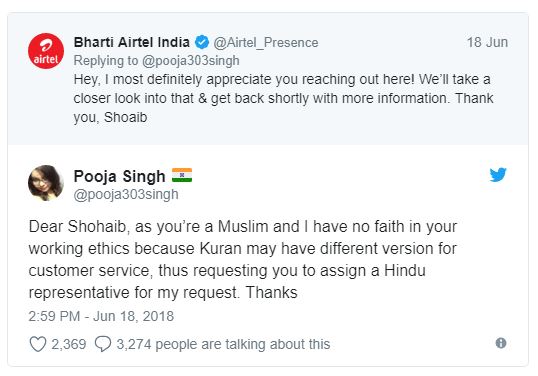
Task: Open the Bharti Airtel India profile name
Action: pyautogui.click(x=132, y=42)
